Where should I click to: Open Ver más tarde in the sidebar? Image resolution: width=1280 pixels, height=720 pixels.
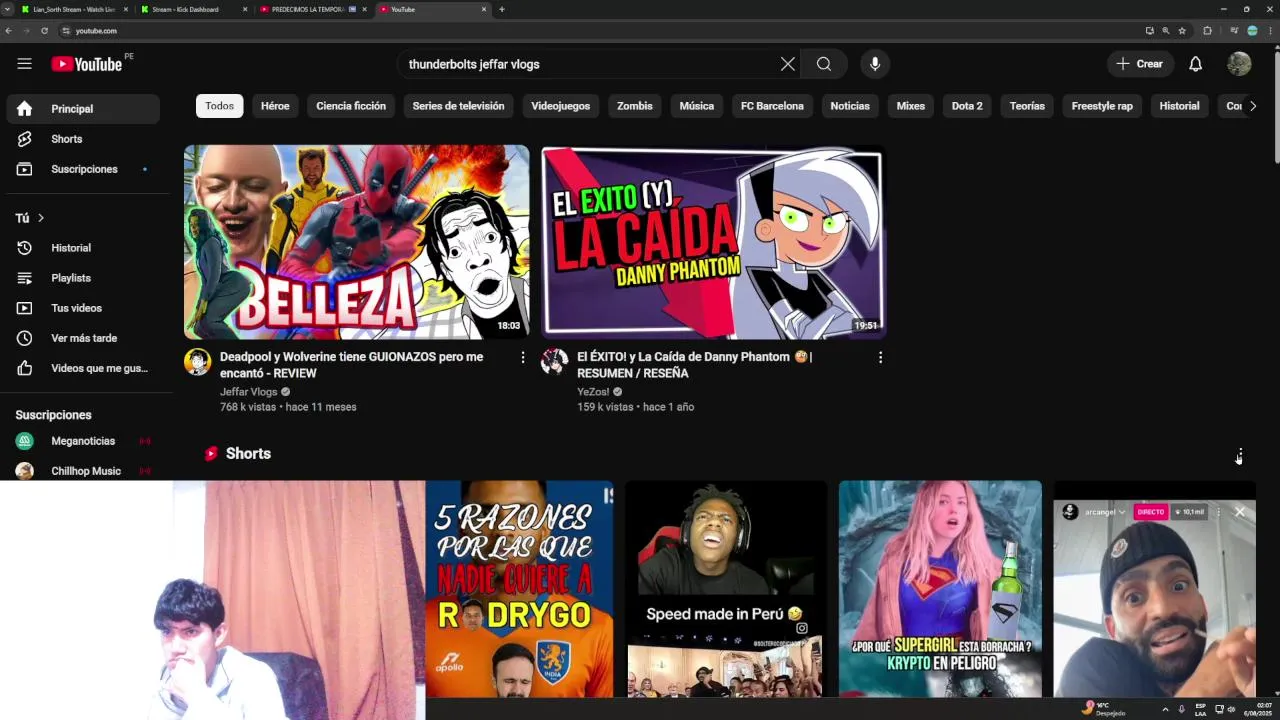(83, 338)
